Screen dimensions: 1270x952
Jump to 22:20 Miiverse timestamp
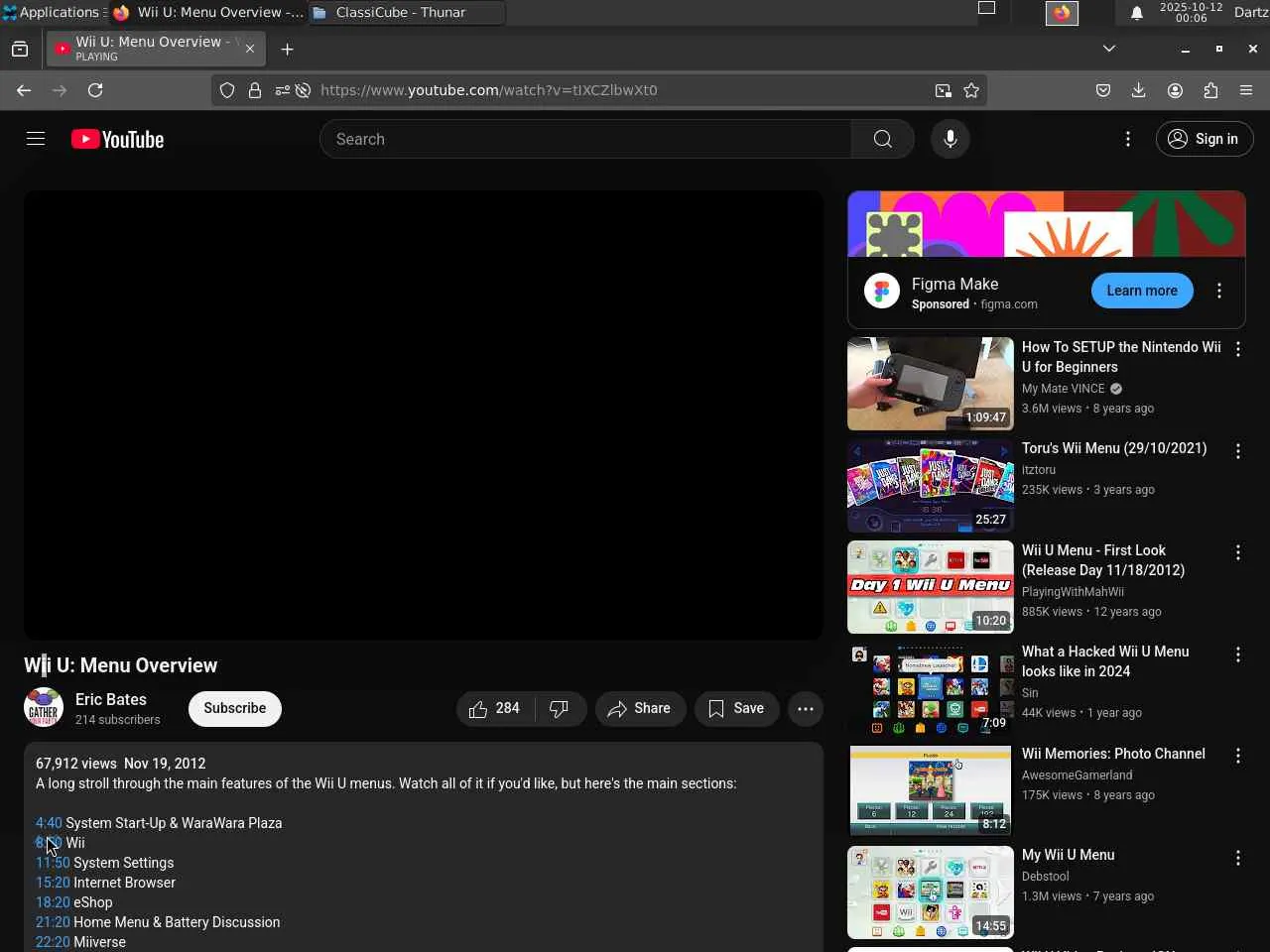pyautogui.click(x=53, y=942)
